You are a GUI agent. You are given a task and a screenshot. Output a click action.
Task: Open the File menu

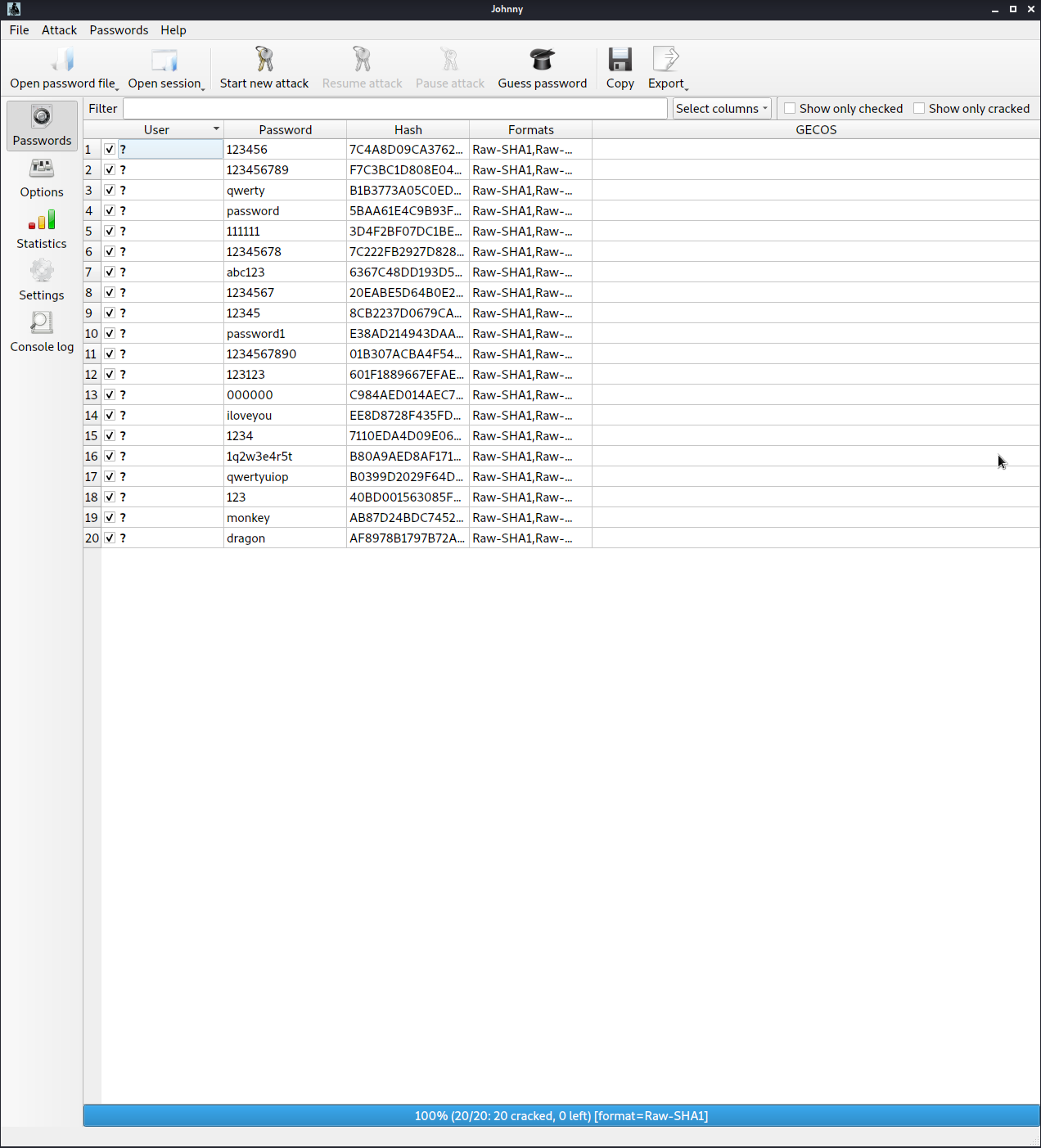[20, 29]
